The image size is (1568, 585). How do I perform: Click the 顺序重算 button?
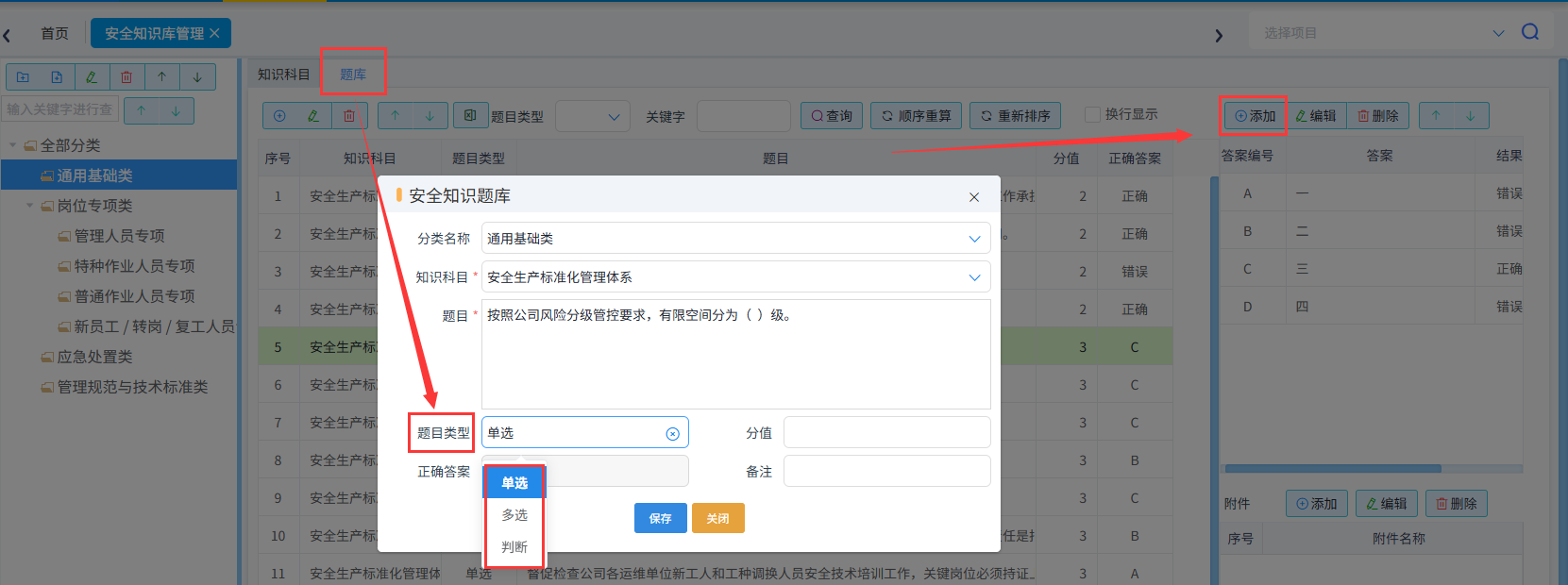[x=916, y=116]
